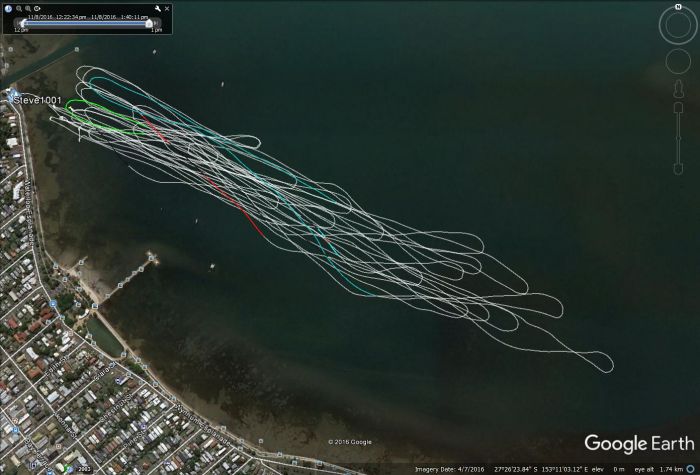Click the right time slider handle

coord(150,22)
